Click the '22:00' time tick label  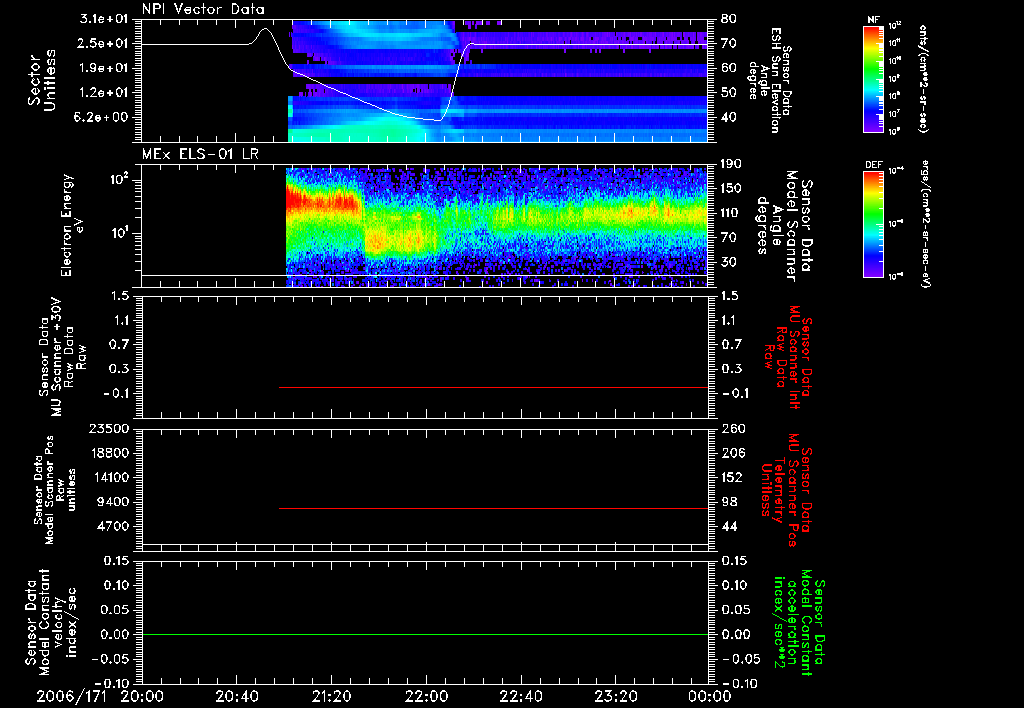pos(426,696)
